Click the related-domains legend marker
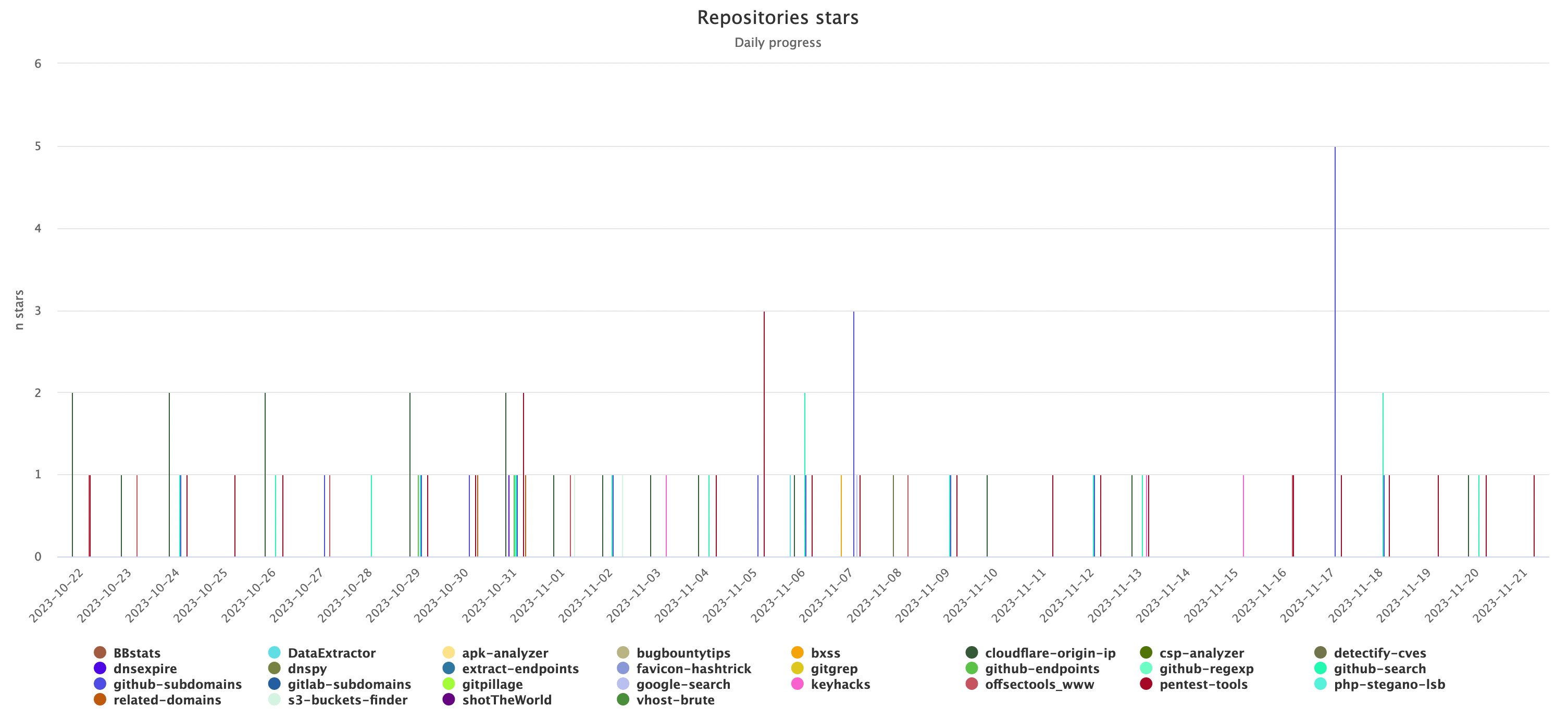 coord(101,700)
